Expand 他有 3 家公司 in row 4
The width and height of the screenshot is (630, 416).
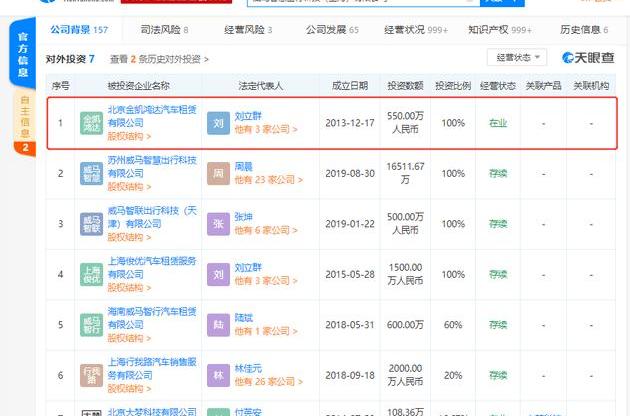[x=266, y=281]
